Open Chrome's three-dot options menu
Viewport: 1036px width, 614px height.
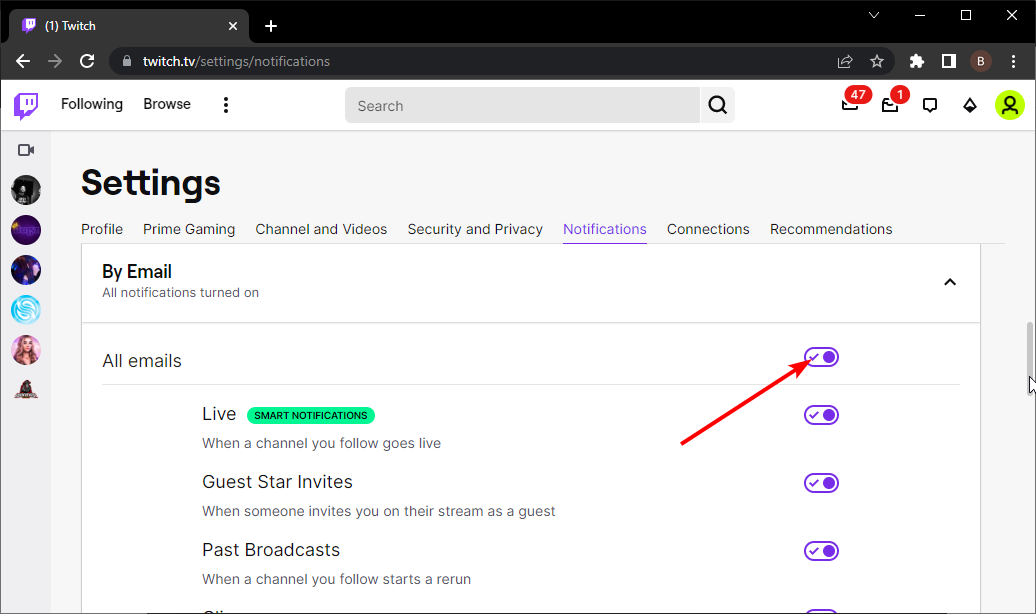point(1014,61)
